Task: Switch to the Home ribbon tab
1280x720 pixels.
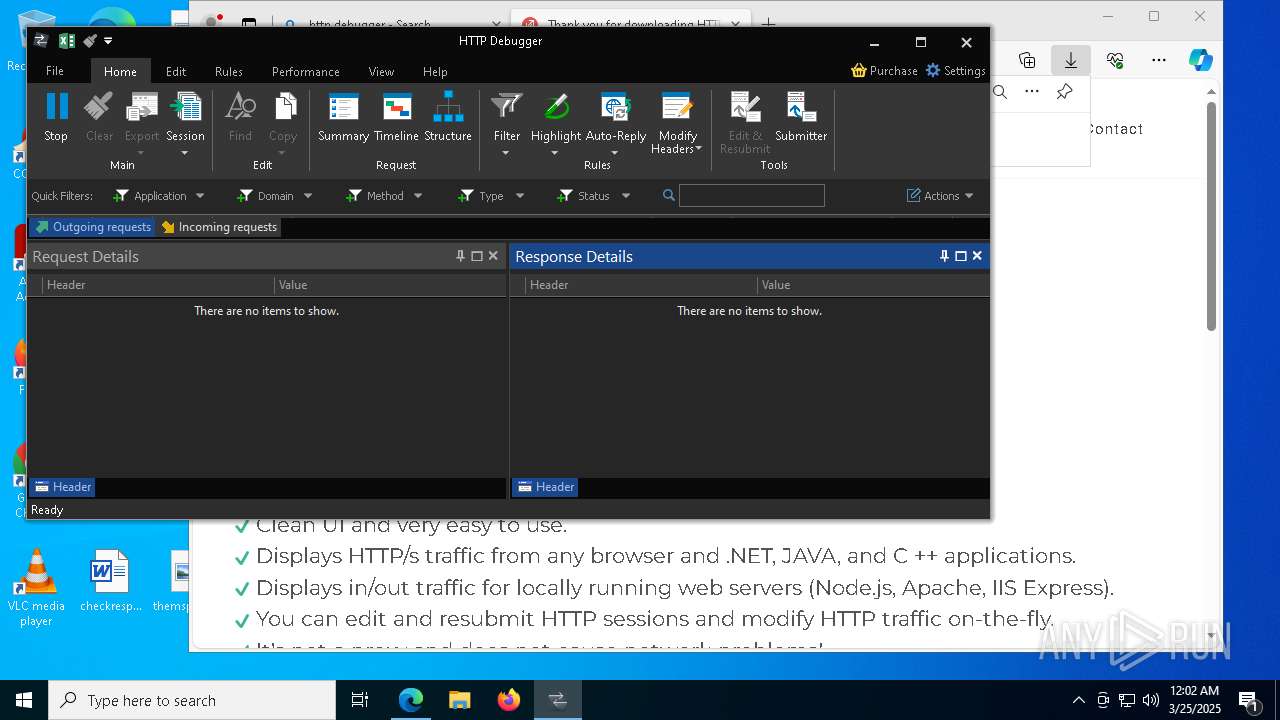Action: 120,71
